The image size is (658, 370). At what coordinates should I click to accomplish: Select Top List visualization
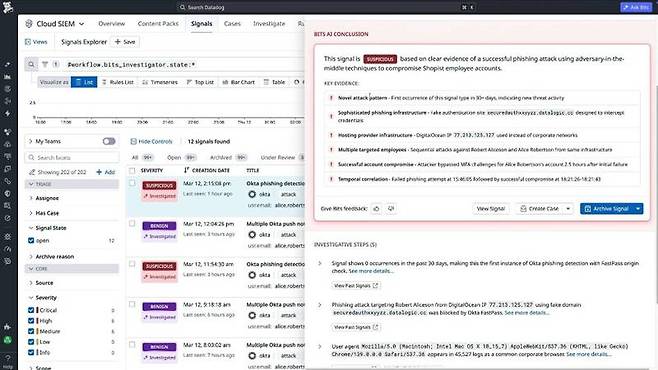click(x=200, y=82)
